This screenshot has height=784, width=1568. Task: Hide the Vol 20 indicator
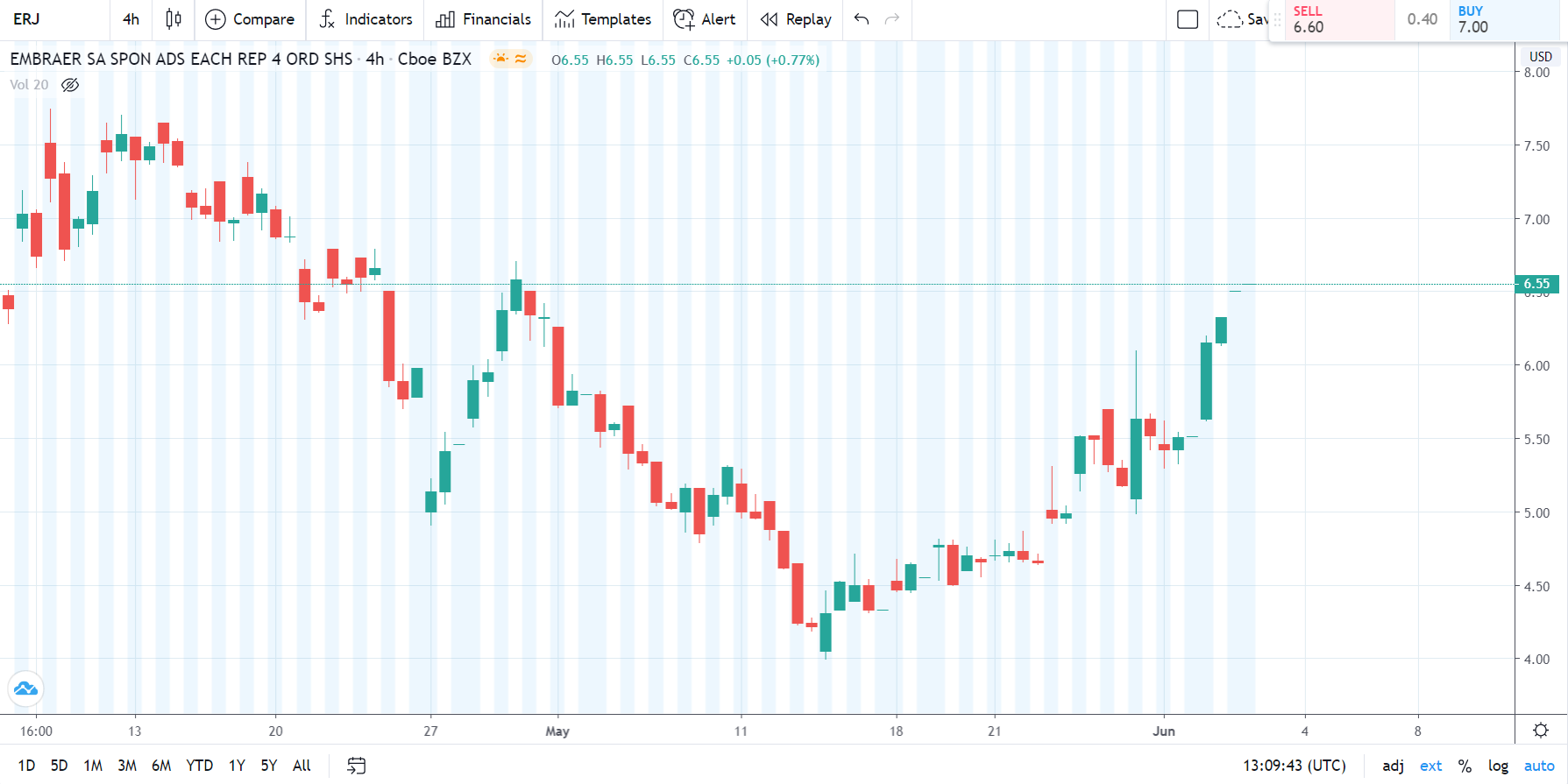coord(69,84)
